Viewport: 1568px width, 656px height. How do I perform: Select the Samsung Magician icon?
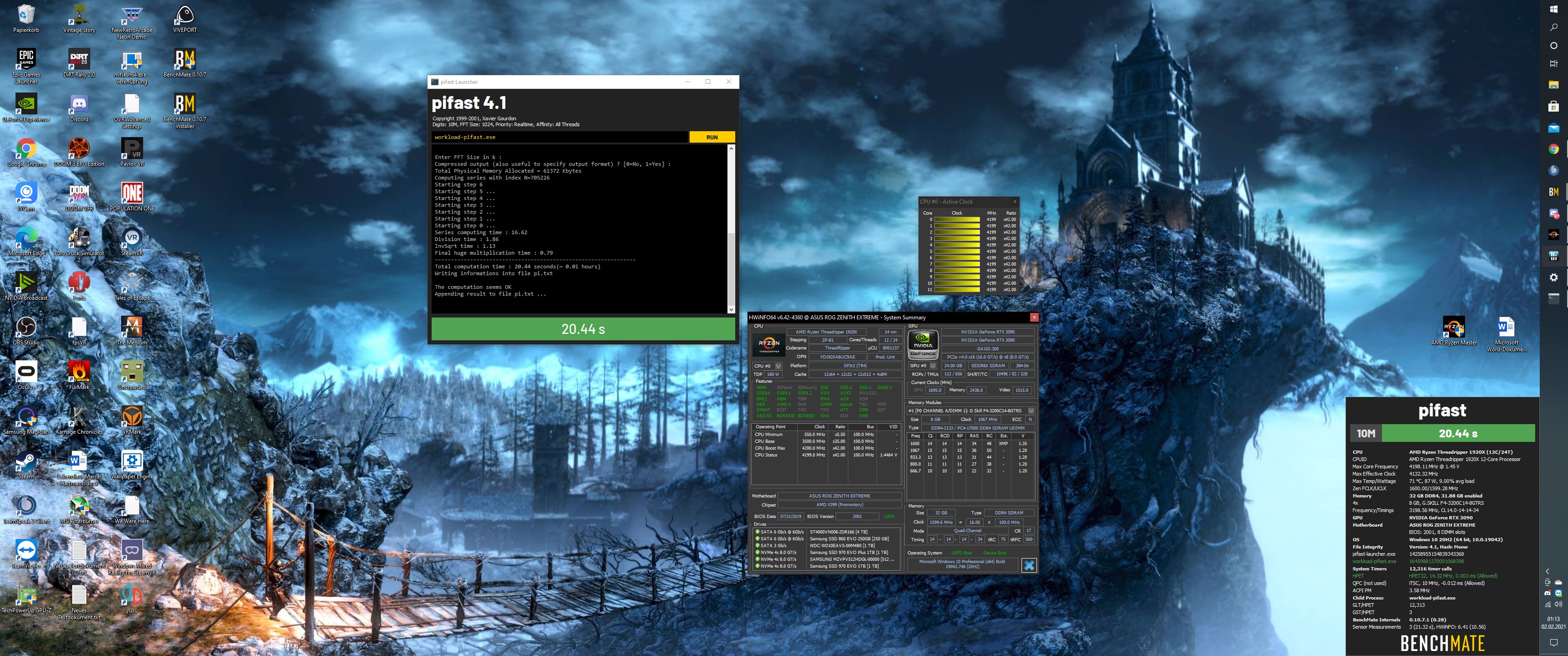[26, 420]
